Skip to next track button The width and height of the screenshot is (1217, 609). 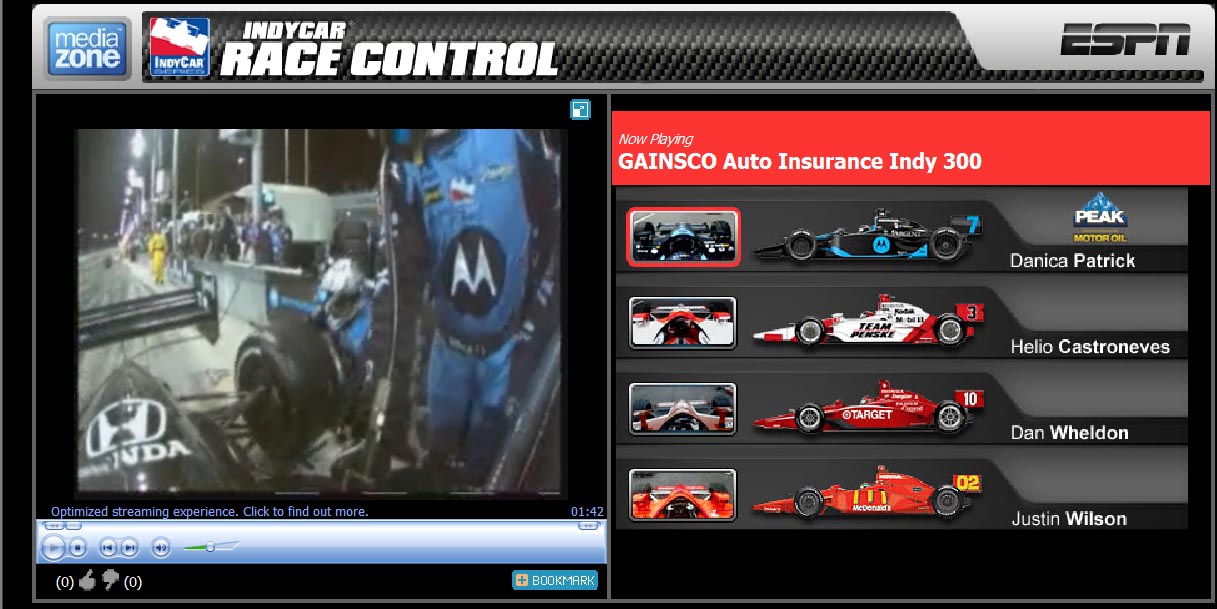[x=129, y=547]
